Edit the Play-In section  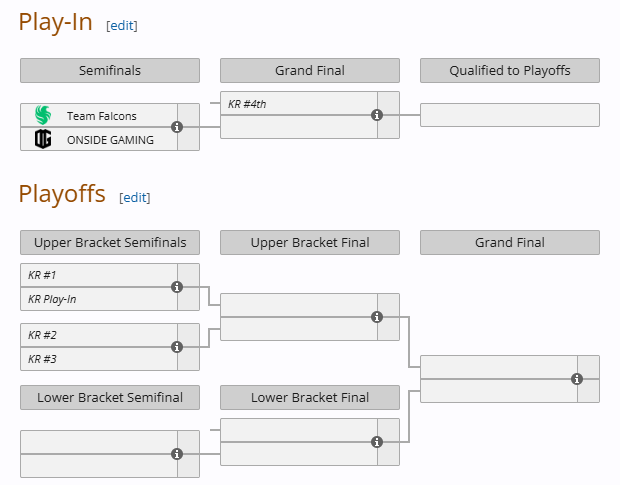click(122, 26)
